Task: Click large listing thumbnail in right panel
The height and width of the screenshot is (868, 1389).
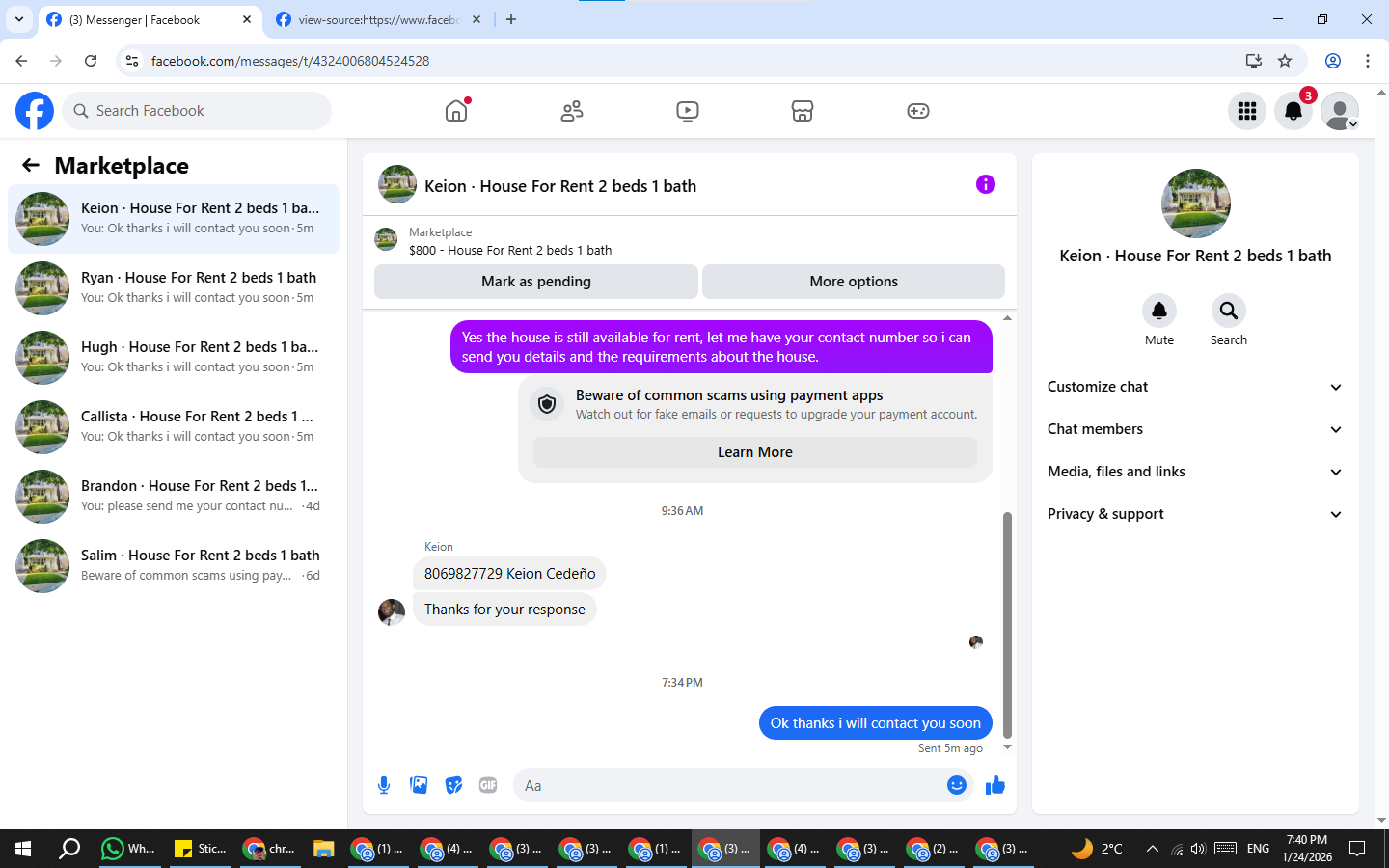Action: coord(1196,203)
